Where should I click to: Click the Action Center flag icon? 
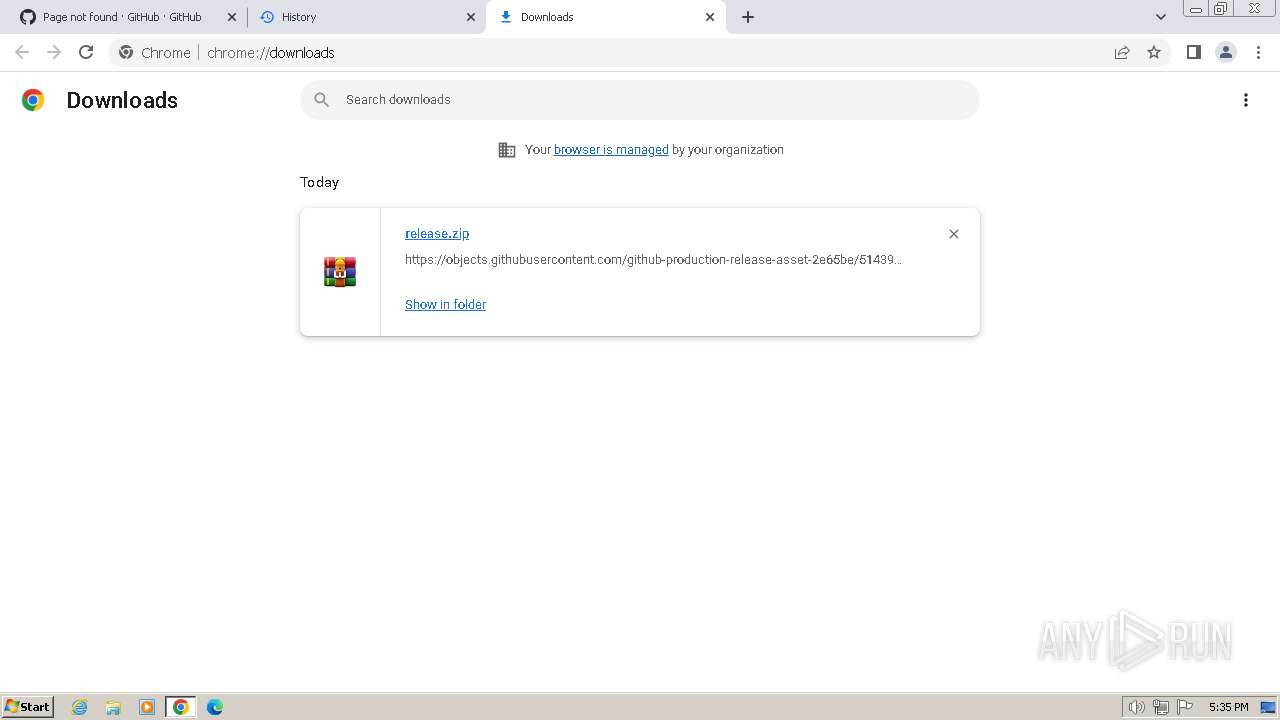(x=1185, y=707)
